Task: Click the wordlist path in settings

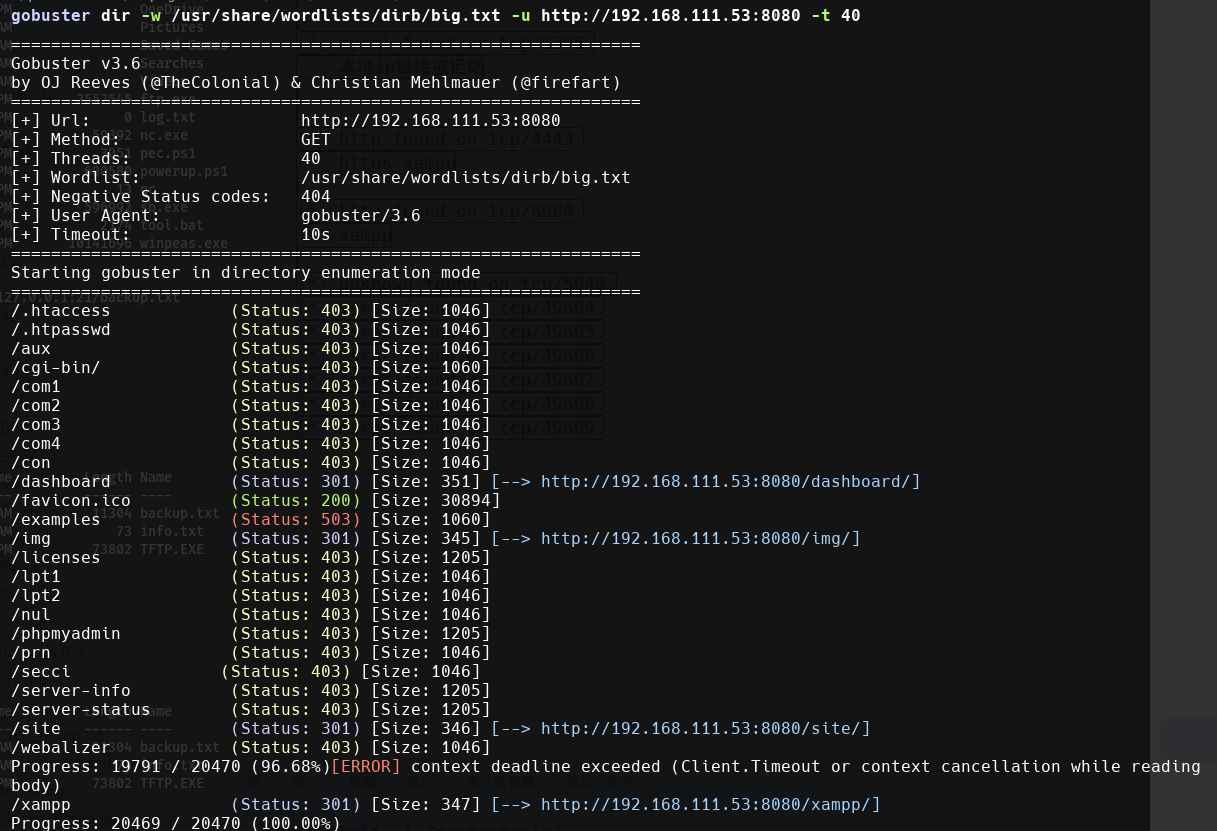Action: pyautogui.click(x=465, y=178)
